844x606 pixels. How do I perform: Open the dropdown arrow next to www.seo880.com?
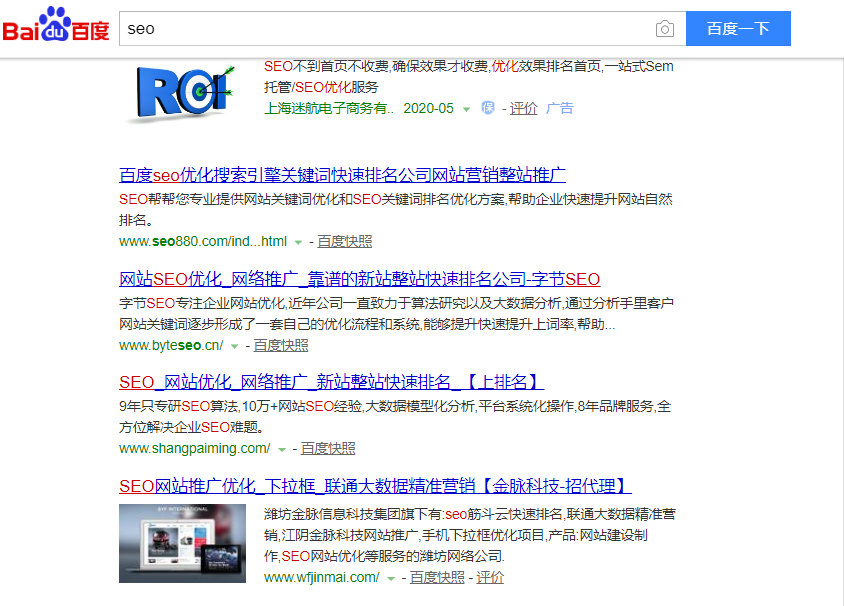click(298, 241)
